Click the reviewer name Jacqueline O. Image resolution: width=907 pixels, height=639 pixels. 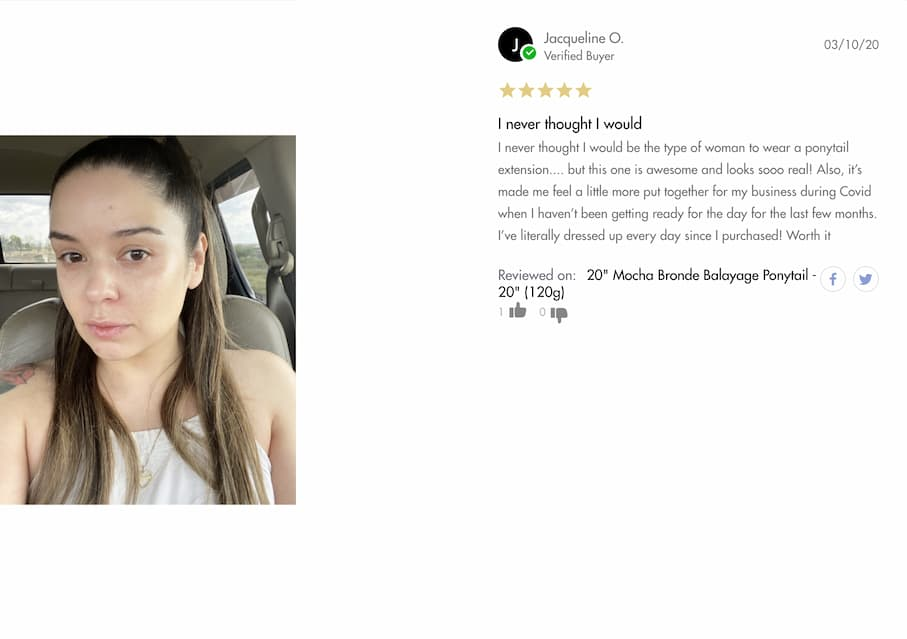(x=583, y=38)
